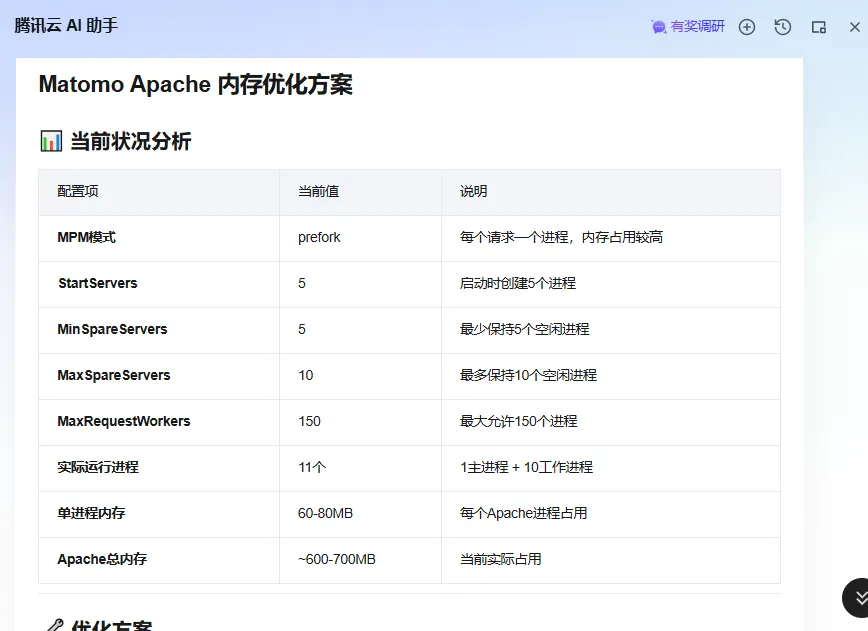Open the 有奖调研 survey link
This screenshot has width=868, height=631.
click(x=688, y=27)
